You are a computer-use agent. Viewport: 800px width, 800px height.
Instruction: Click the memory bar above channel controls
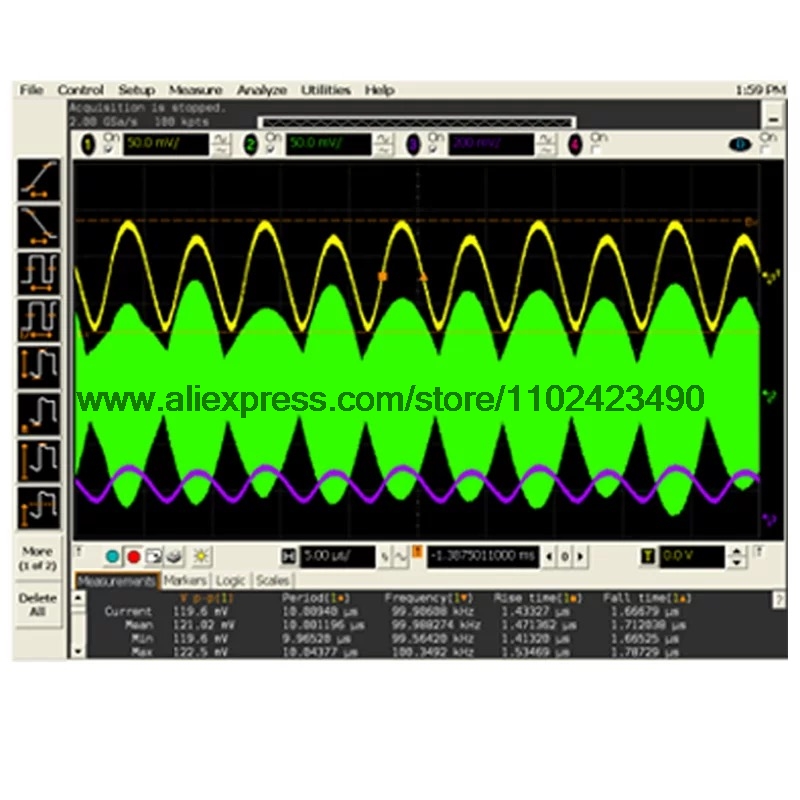coord(417,122)
